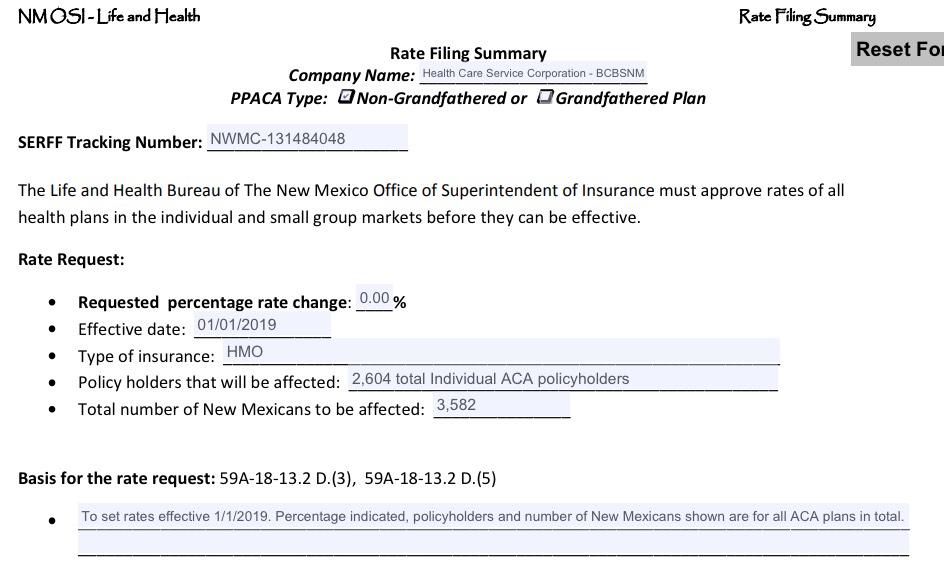Screen dimensions: 944x573
Task: Click the bold centered Rate Filing Summary title
Action: (x=468, y=53)
